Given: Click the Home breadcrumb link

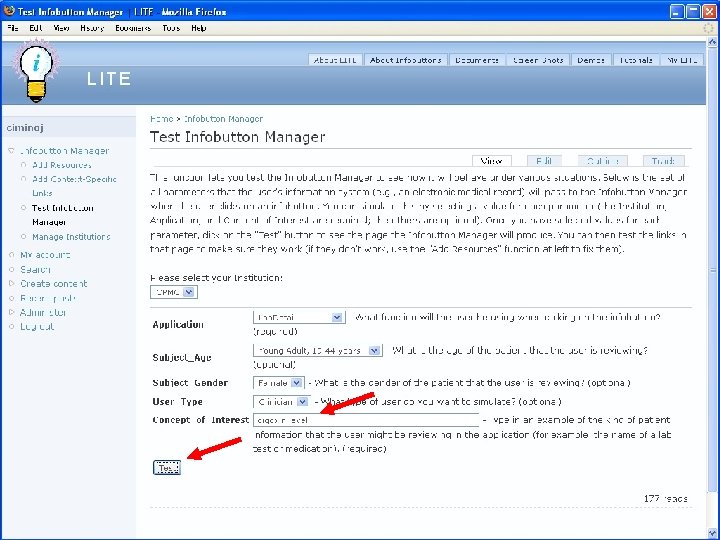Looking at the screenshot, I should pos(161,118).
